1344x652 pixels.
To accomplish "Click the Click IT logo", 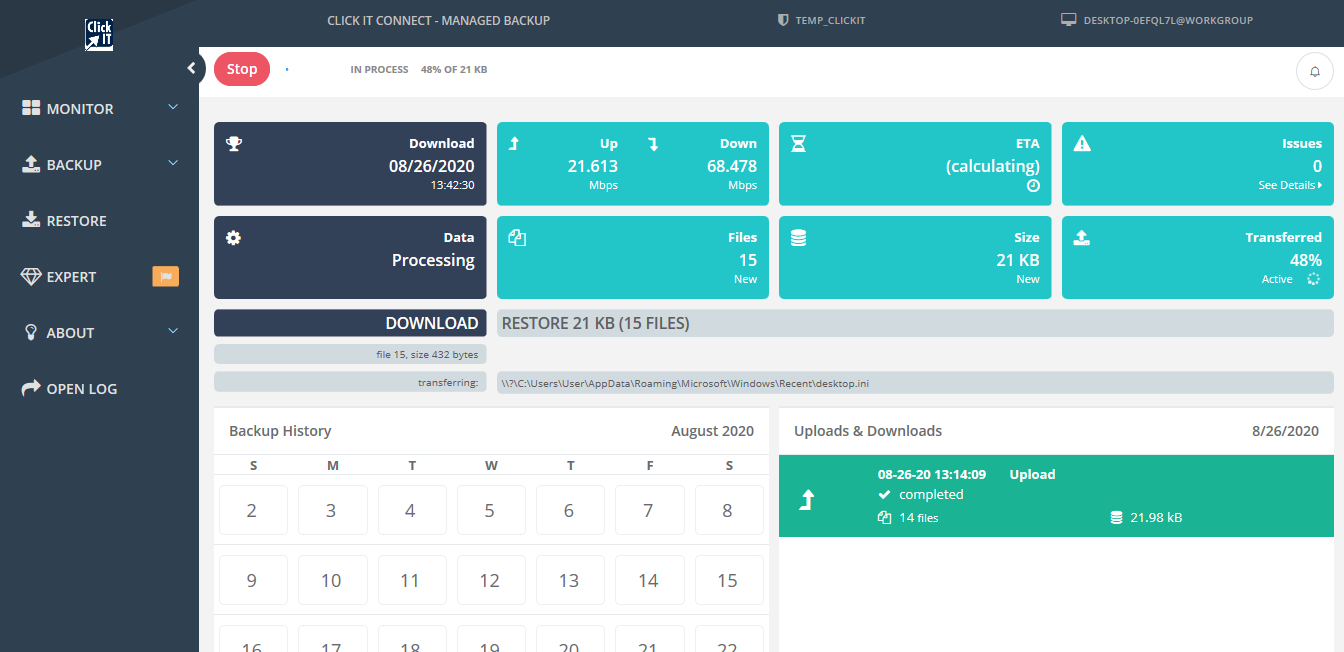I will (x=99, y=35).
